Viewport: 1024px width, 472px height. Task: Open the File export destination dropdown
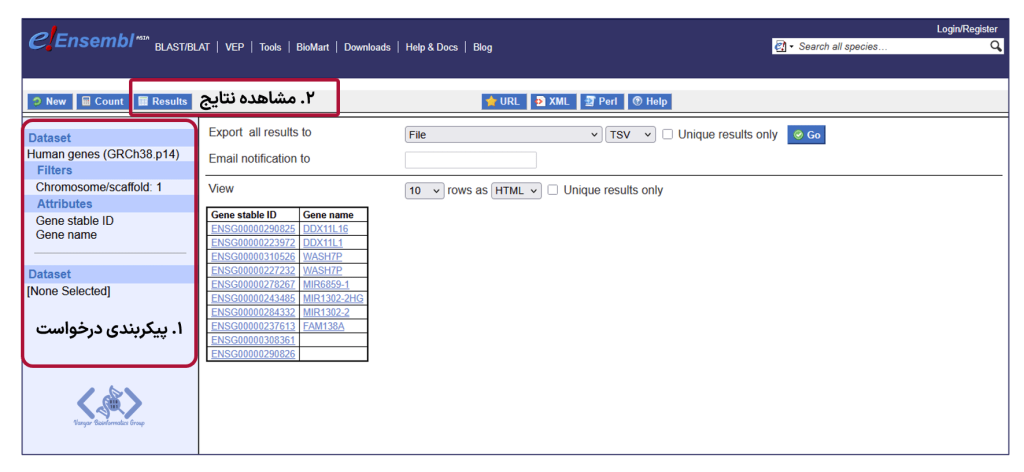tap(502, 134)
